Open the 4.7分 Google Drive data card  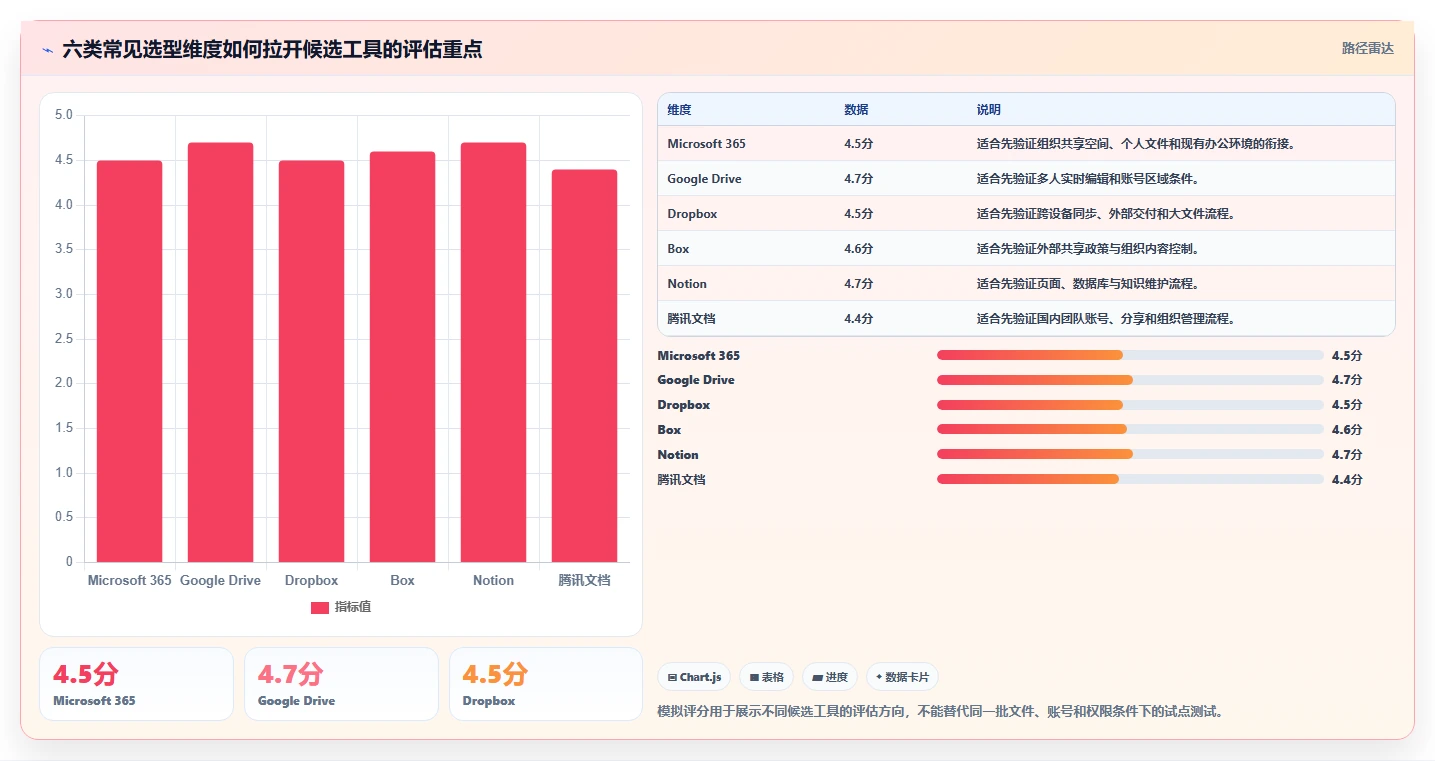[341, 684]
